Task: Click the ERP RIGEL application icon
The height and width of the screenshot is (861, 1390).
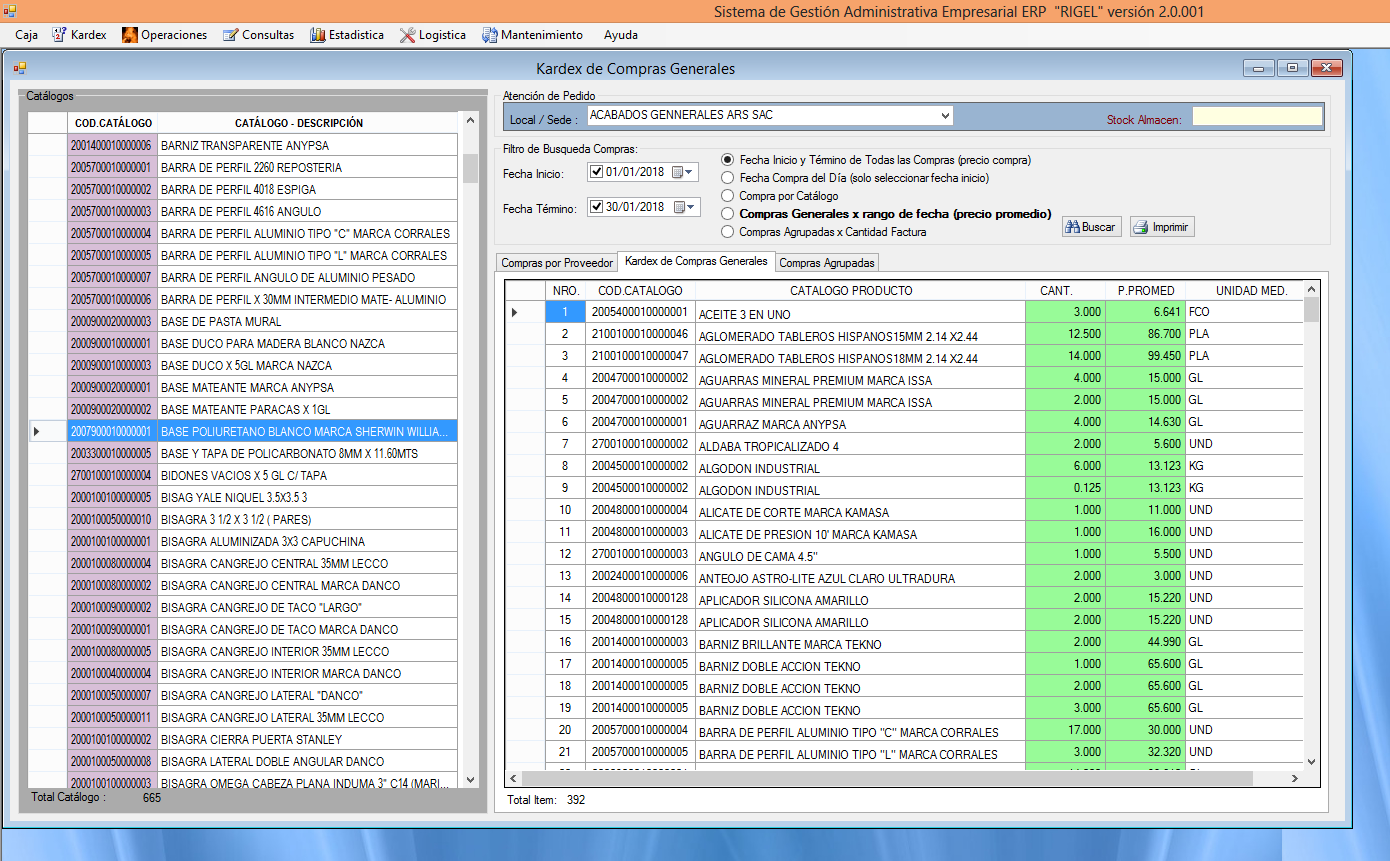Action: [10, 10]
